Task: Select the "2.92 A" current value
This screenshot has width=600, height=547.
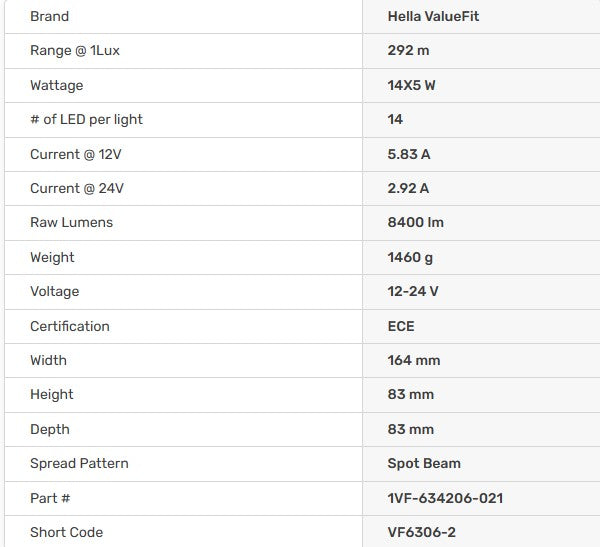Action: 408,188
